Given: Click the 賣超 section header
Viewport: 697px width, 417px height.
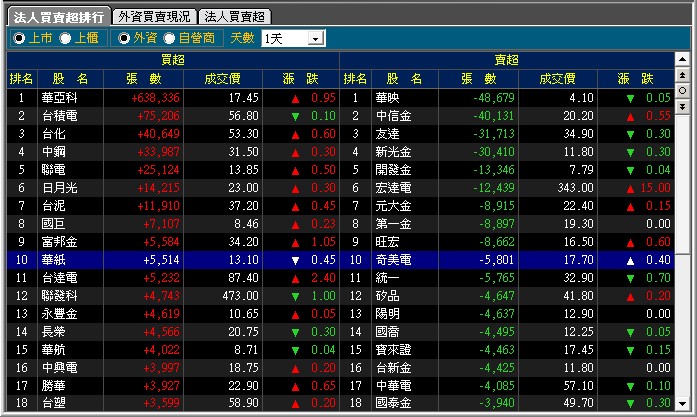Looking at the screenshot, I should (507, 60).
